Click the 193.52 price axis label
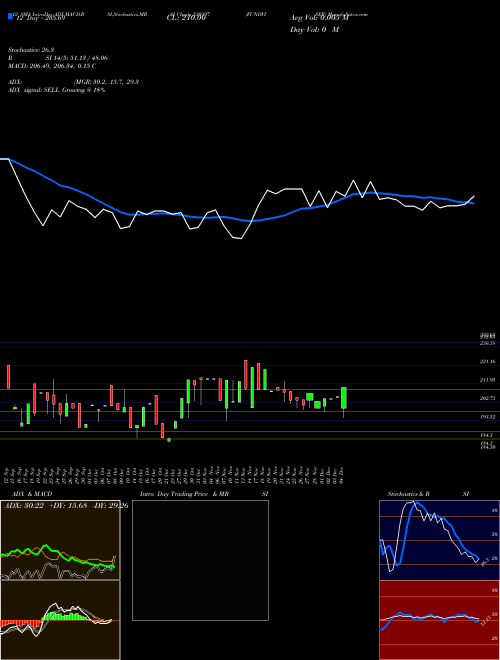Viewport: 500px width, 660px height. (489, 416)
